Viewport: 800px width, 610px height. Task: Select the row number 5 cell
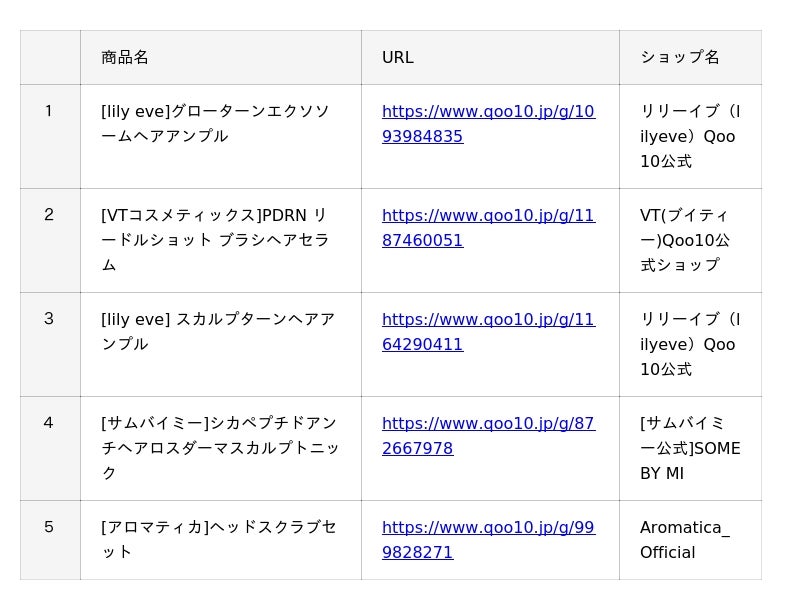[x=50, y=540]
